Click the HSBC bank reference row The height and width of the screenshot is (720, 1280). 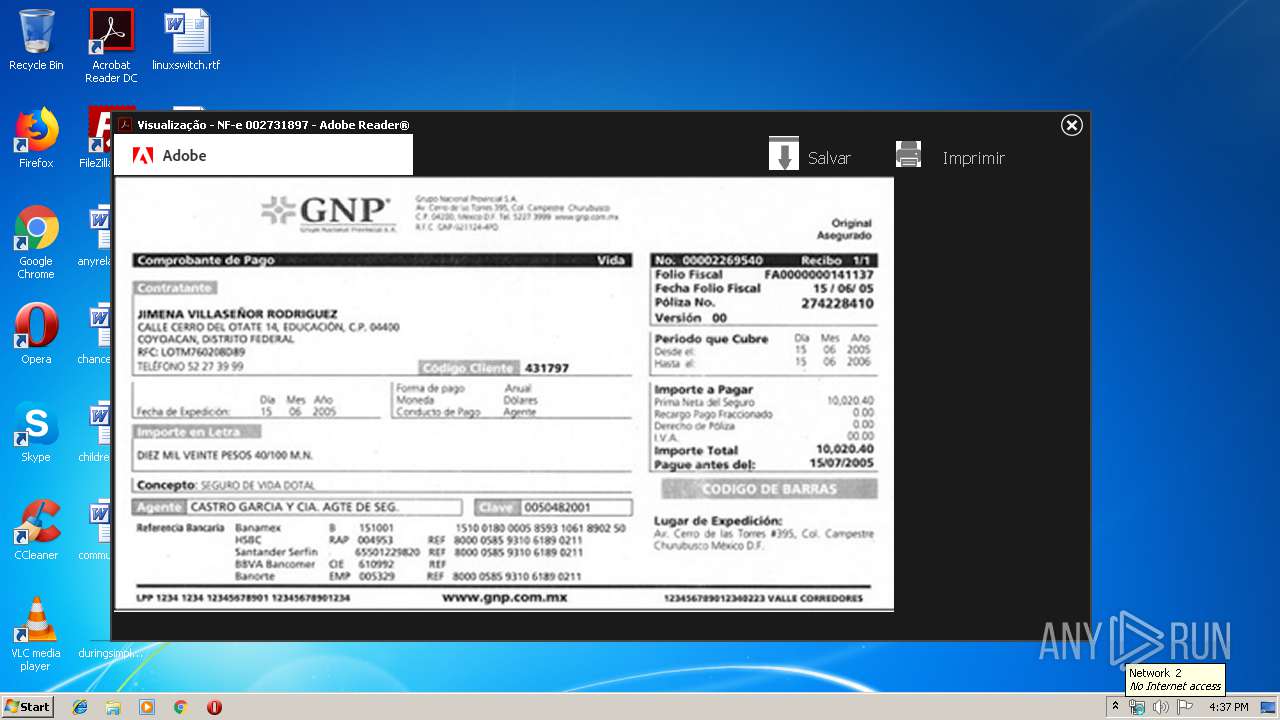click(x=409, y=540)
